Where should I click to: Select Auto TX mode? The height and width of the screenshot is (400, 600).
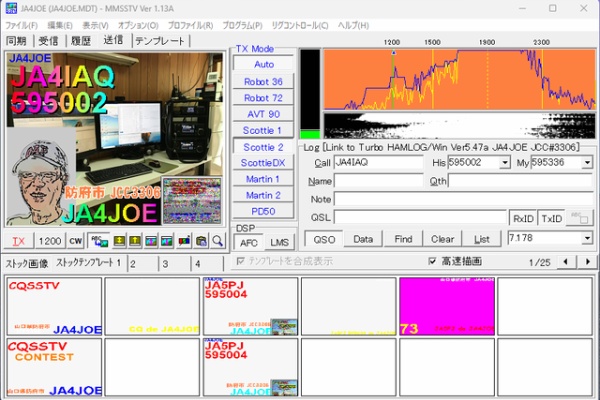pyautogui.click(x=264, y=64)
